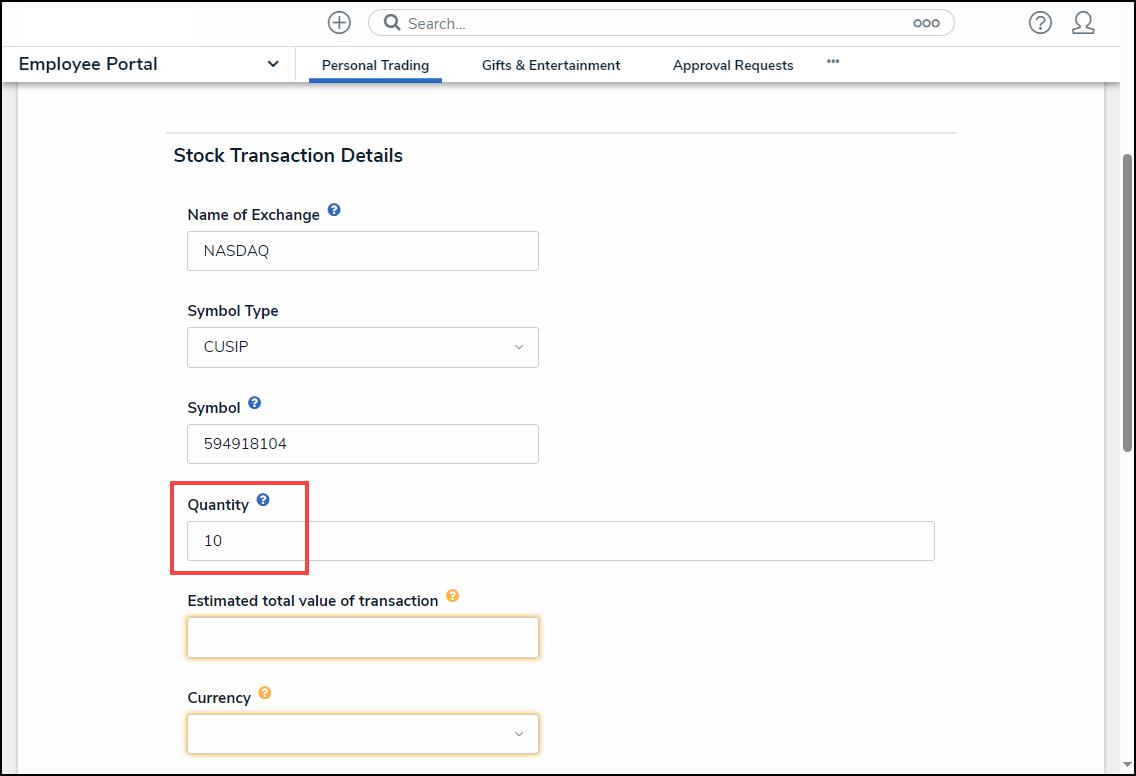The height and width of the screenshot is (776, 1136).
Task: Open the Help question mark icon
Action: coord(1040,23)
